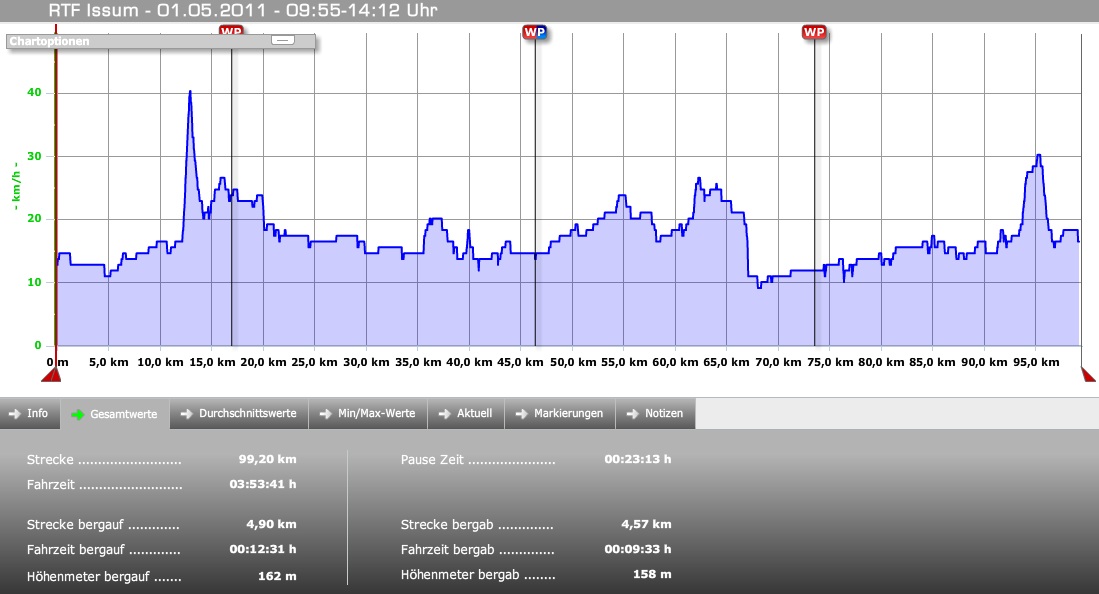Open the Min/Max-Werte tab
The image size is (1099, 594).
click(x=368, y=414)
